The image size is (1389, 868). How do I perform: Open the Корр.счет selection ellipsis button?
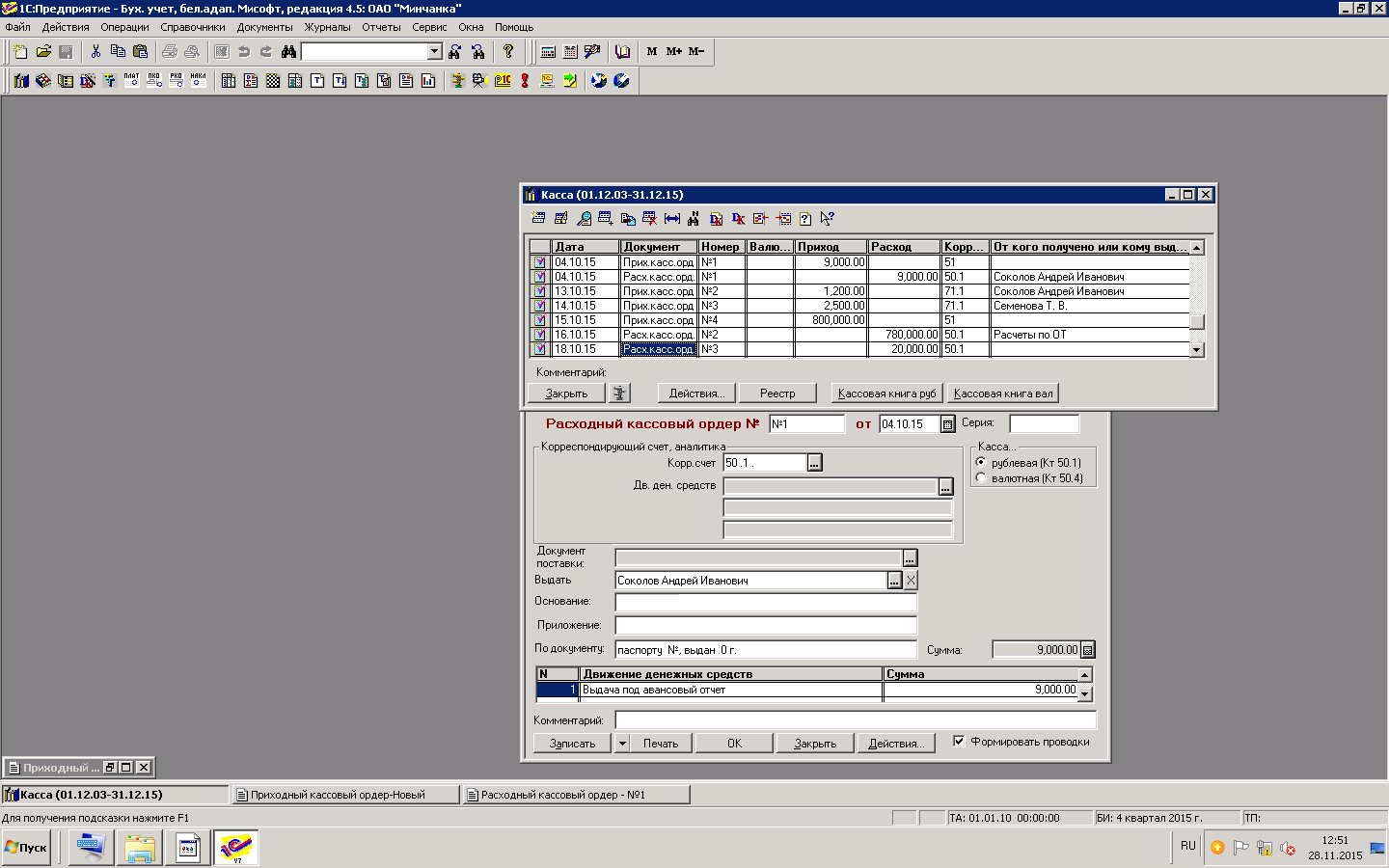(814, 463)
